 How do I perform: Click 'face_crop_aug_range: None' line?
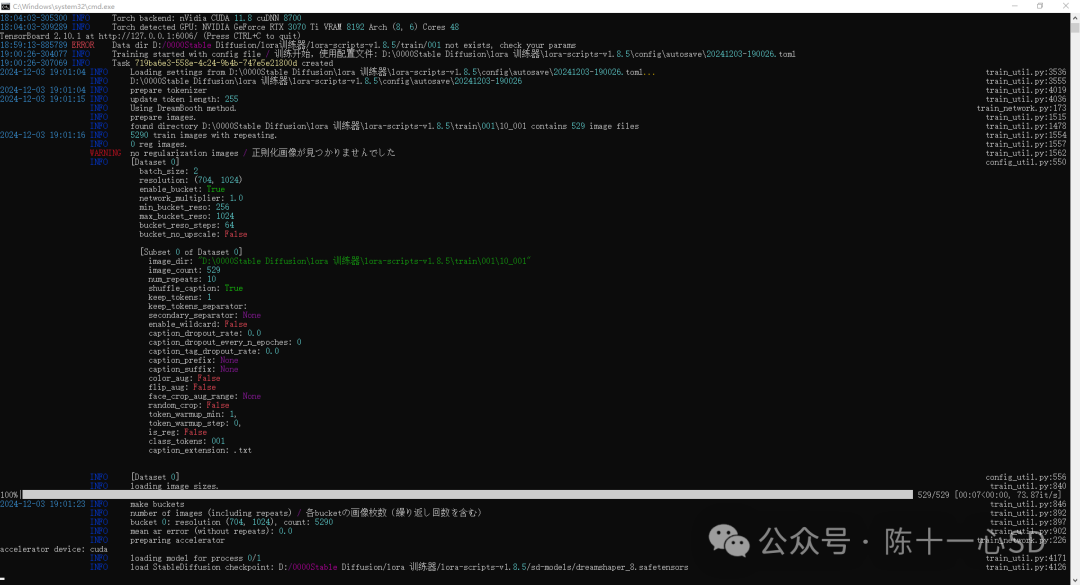(205, 396)
